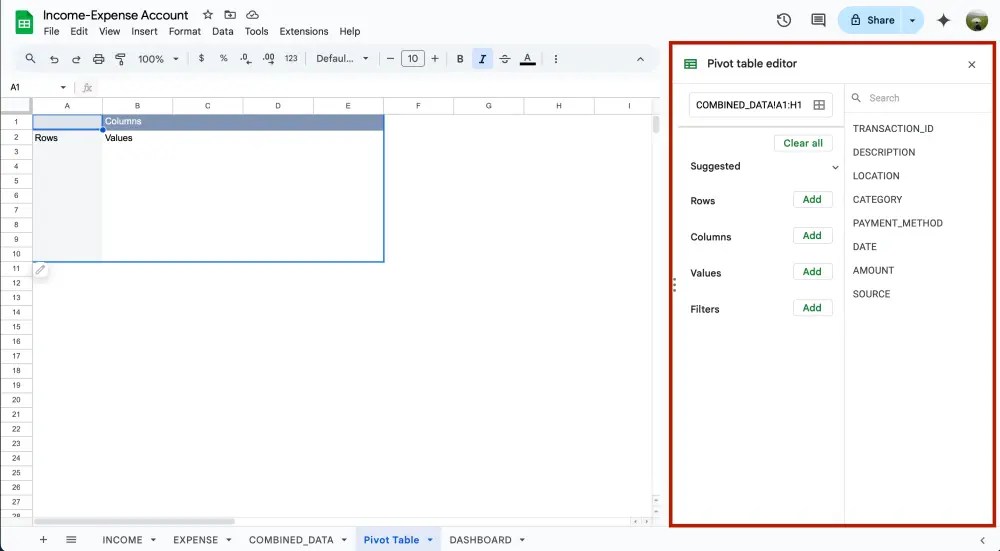Open the zoom 100% dropdown
1000x551 pixels.
[x=158, y=59]
